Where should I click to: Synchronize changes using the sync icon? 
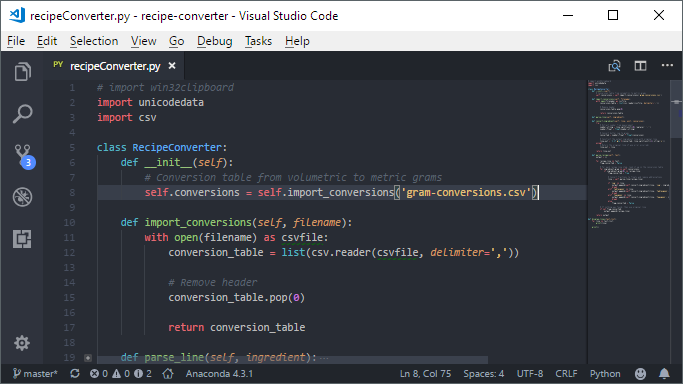tap(75, 374)
